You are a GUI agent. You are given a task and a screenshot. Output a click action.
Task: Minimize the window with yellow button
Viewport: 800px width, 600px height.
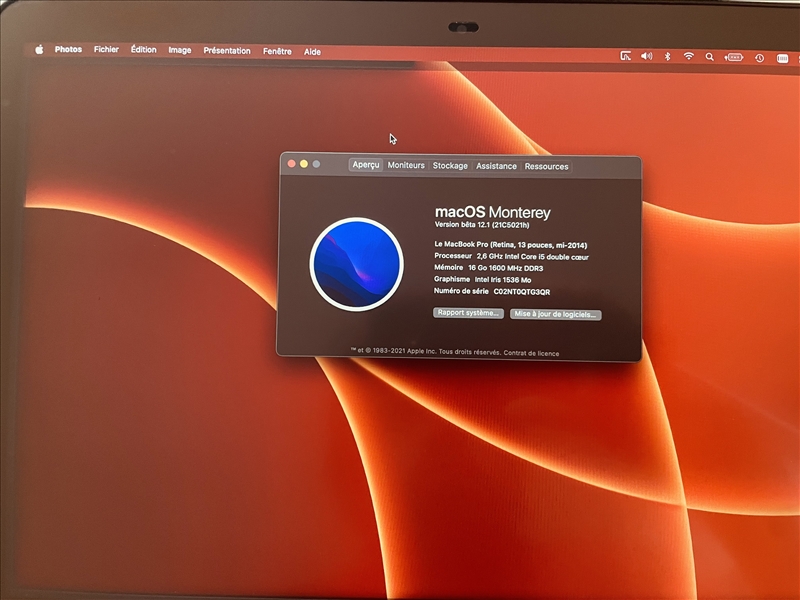point(304,164)
